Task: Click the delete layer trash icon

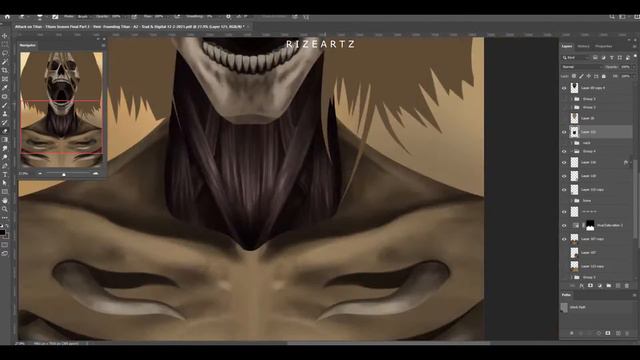Action: (627, 286)
